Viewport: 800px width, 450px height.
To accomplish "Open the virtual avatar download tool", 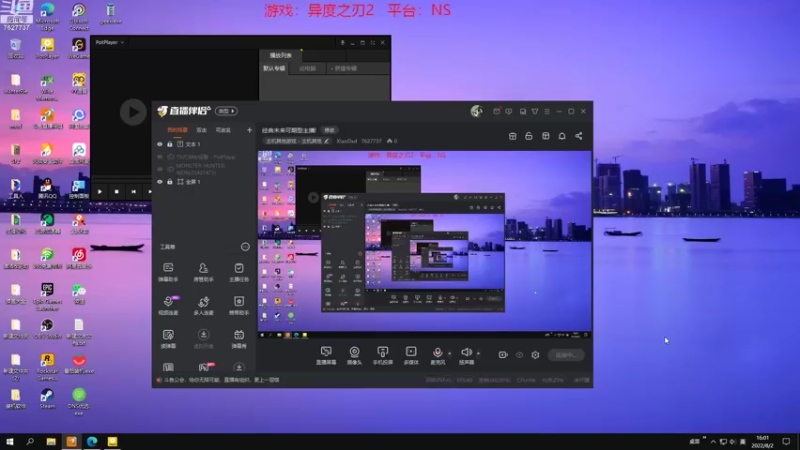I will pos(203,338).
